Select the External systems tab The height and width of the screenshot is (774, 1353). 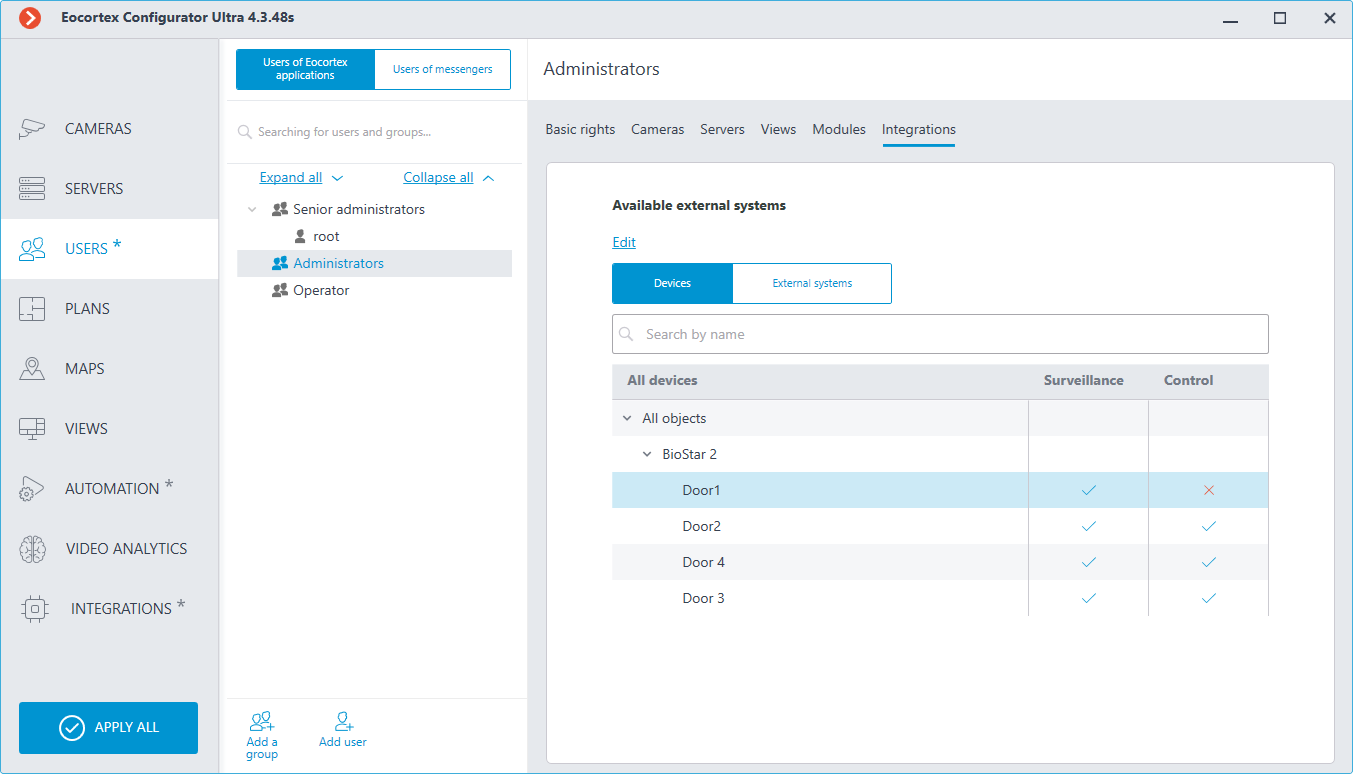point(812,283)
